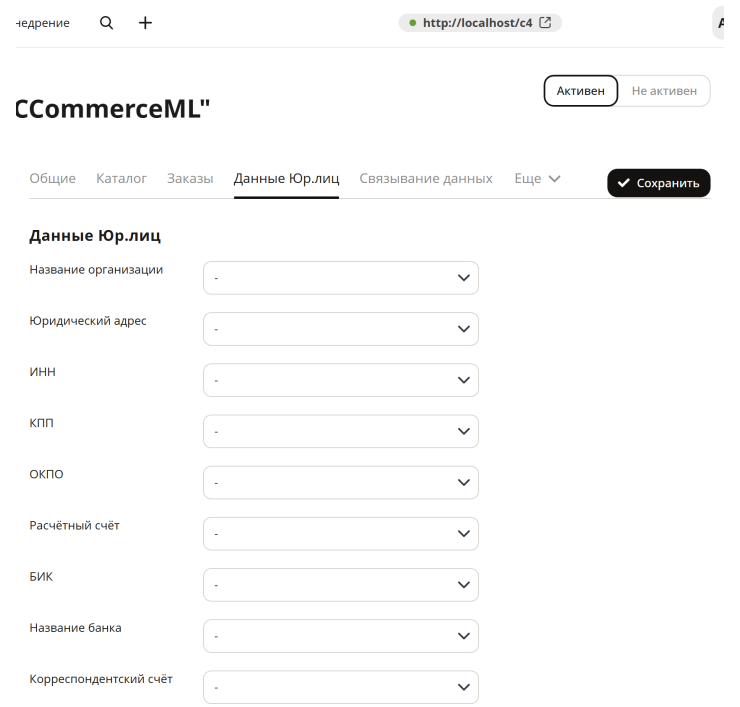Click the Юридический адрес label
Screen dimensions: 740x707
pos(88,321)
